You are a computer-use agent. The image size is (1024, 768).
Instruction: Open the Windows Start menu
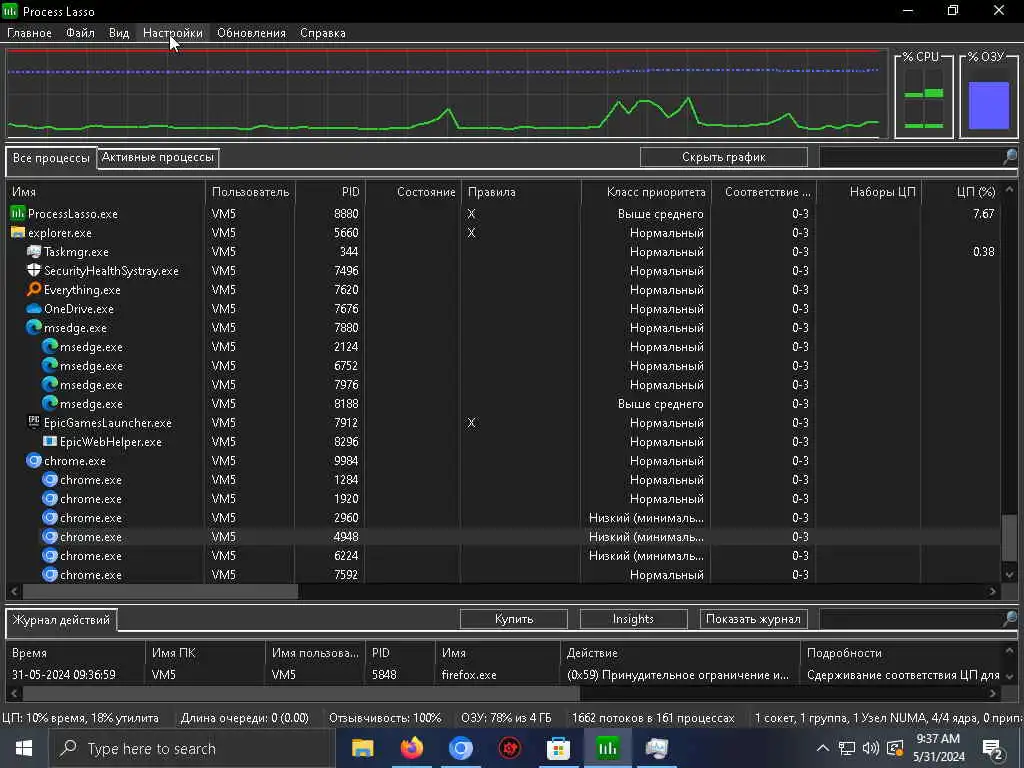tap(24, 748)
